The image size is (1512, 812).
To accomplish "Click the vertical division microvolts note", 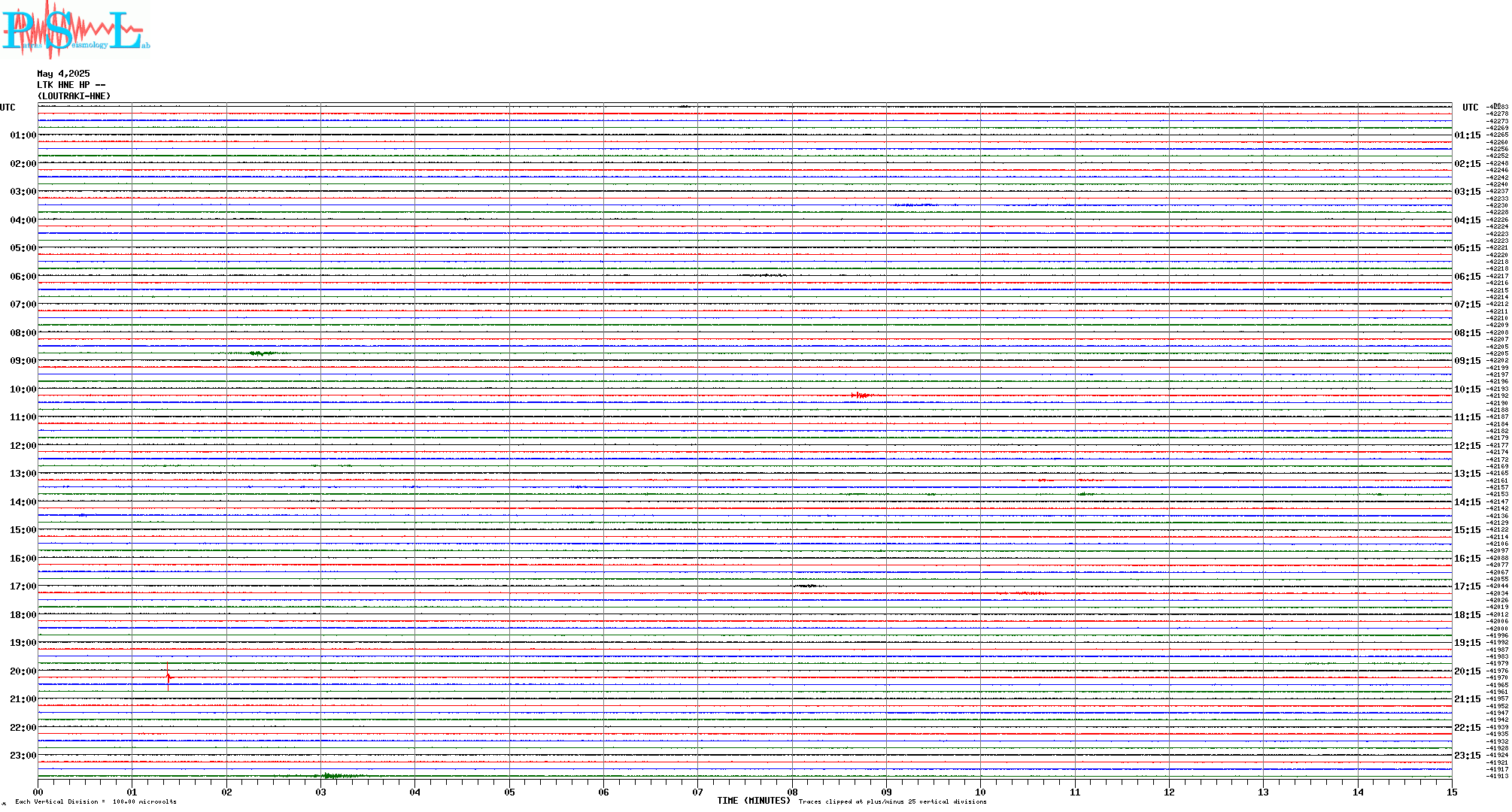I will 96,801.
